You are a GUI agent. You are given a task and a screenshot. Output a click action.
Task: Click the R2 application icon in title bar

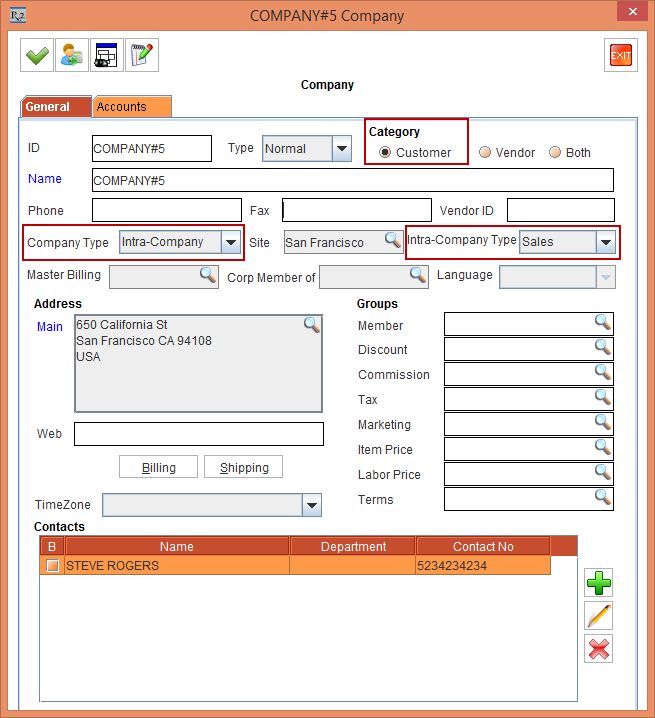[x=18, y=16]
